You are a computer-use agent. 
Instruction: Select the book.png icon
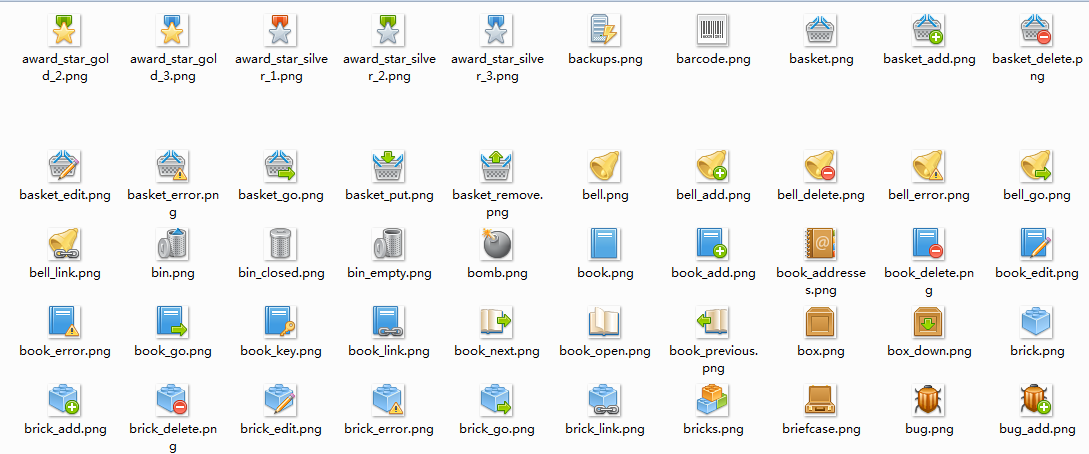point(605,243)
